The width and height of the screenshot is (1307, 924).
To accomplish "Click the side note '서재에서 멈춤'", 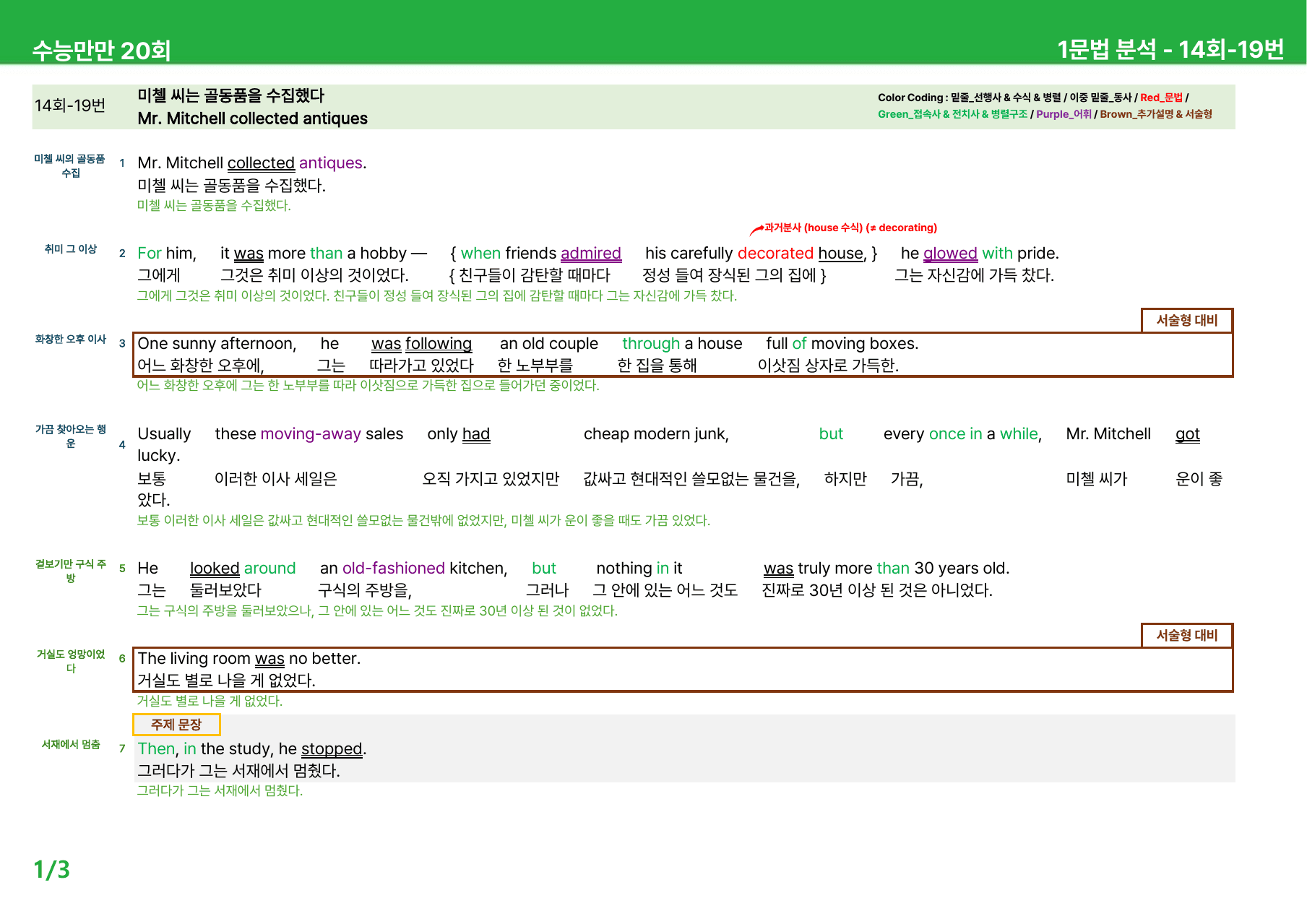I will tap(70, 744).
